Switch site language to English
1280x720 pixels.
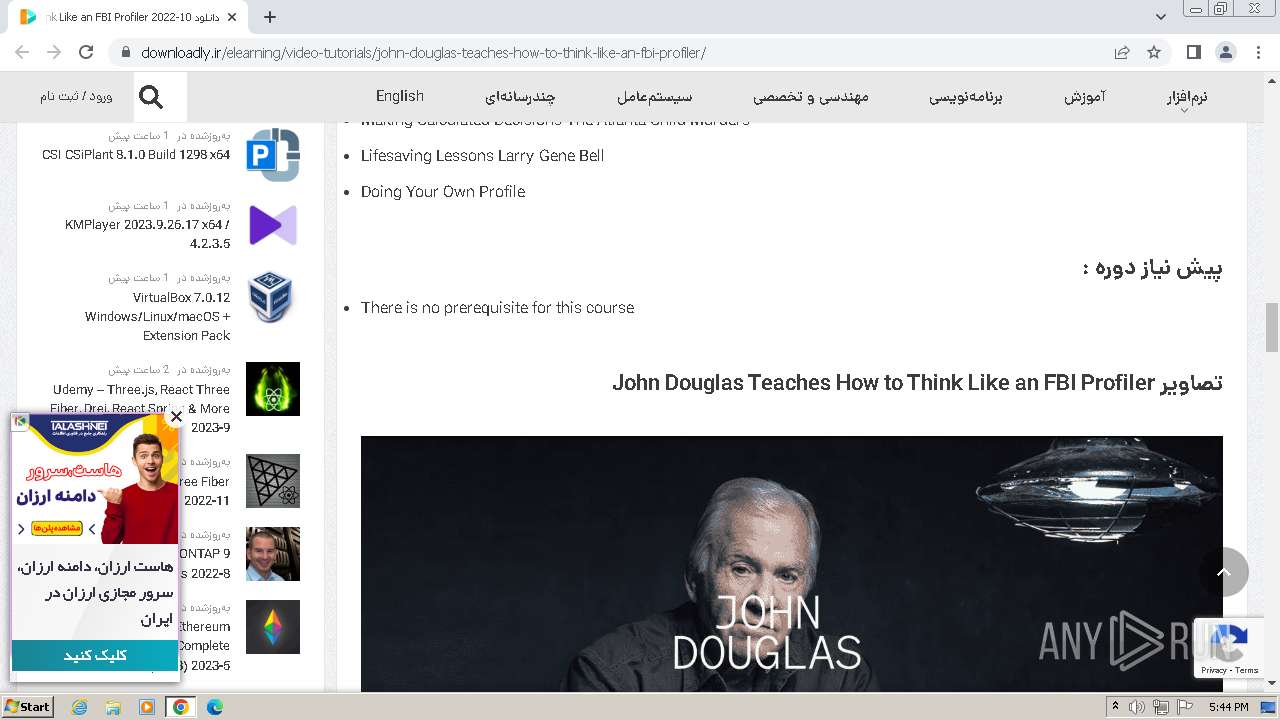400,96
